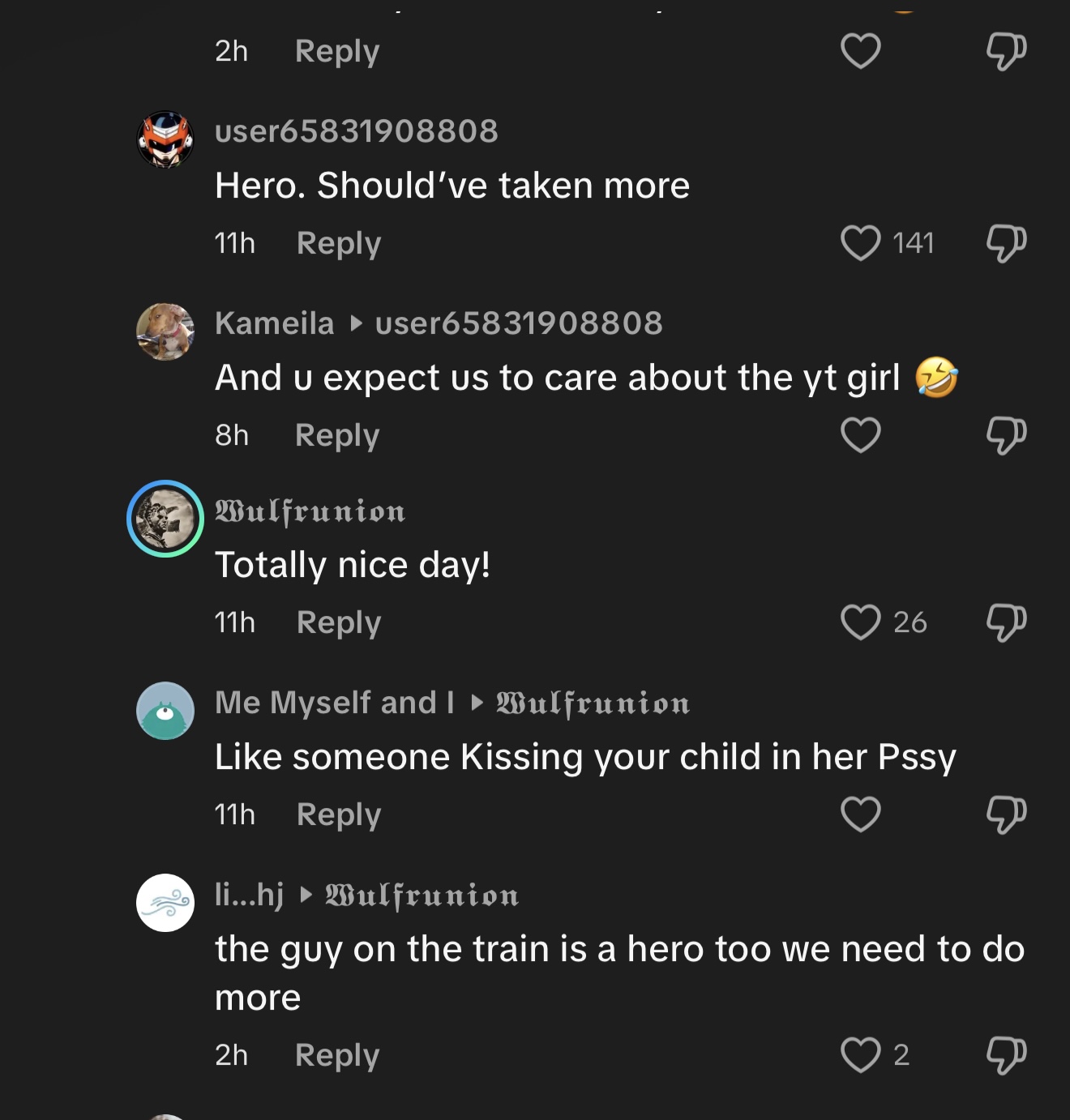Open Kameila's dog profile picture
The image size is (1070, 1120).
(x=165, y=331)
